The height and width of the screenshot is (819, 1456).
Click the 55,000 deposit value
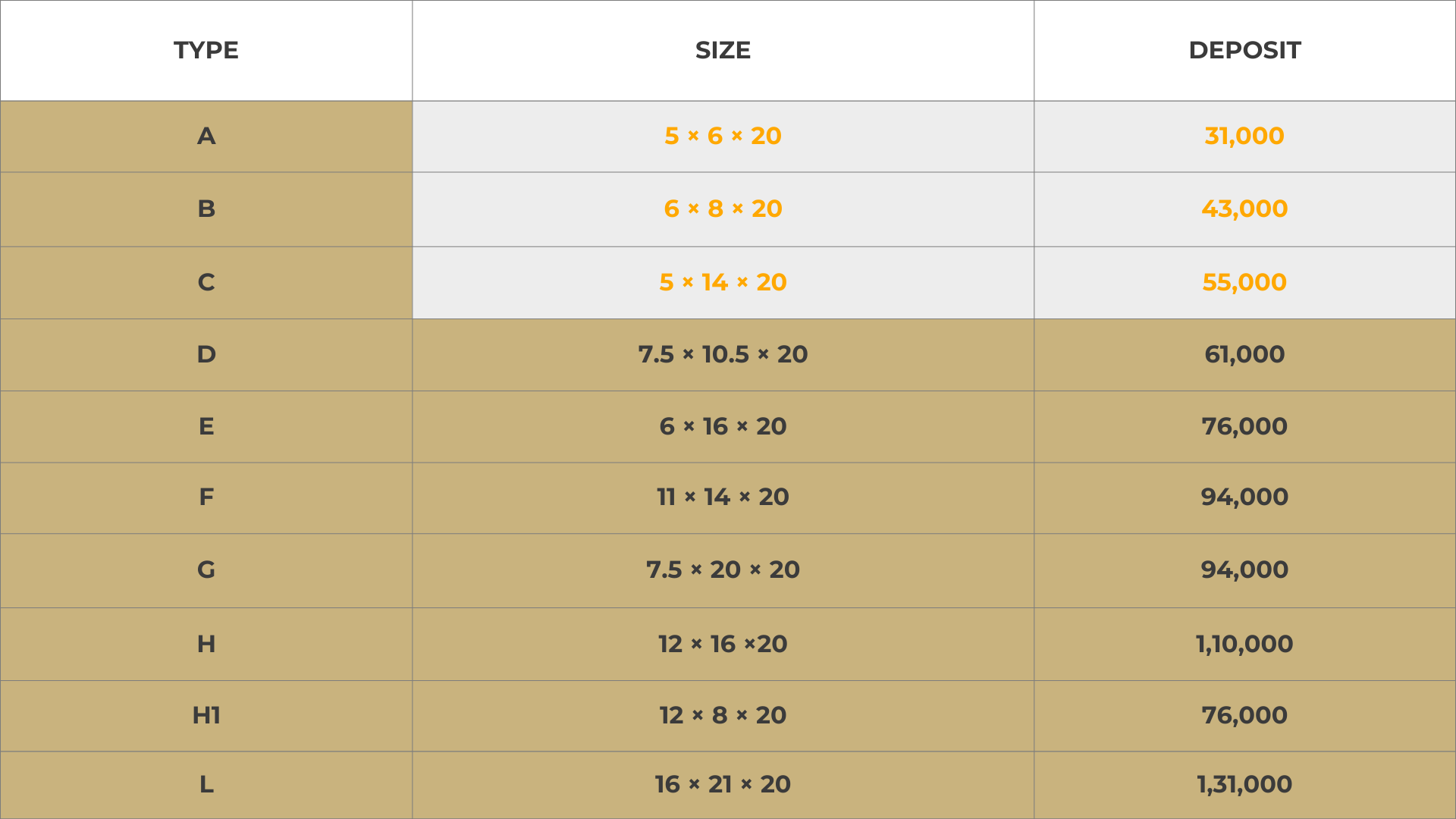[x=1244, y=282]
